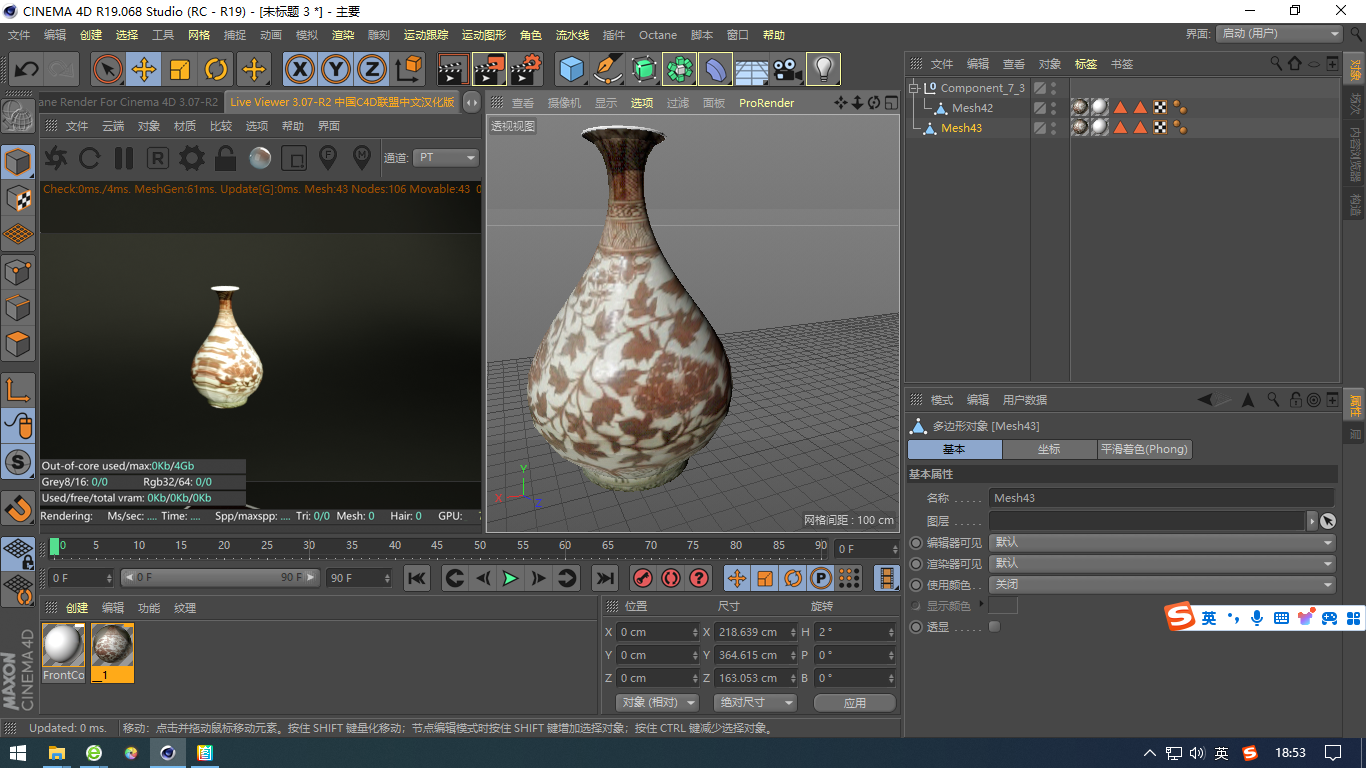Switch to 平滑着色(Phong) tab
Screen dimensions: 1366x768
pos(1144,449)
